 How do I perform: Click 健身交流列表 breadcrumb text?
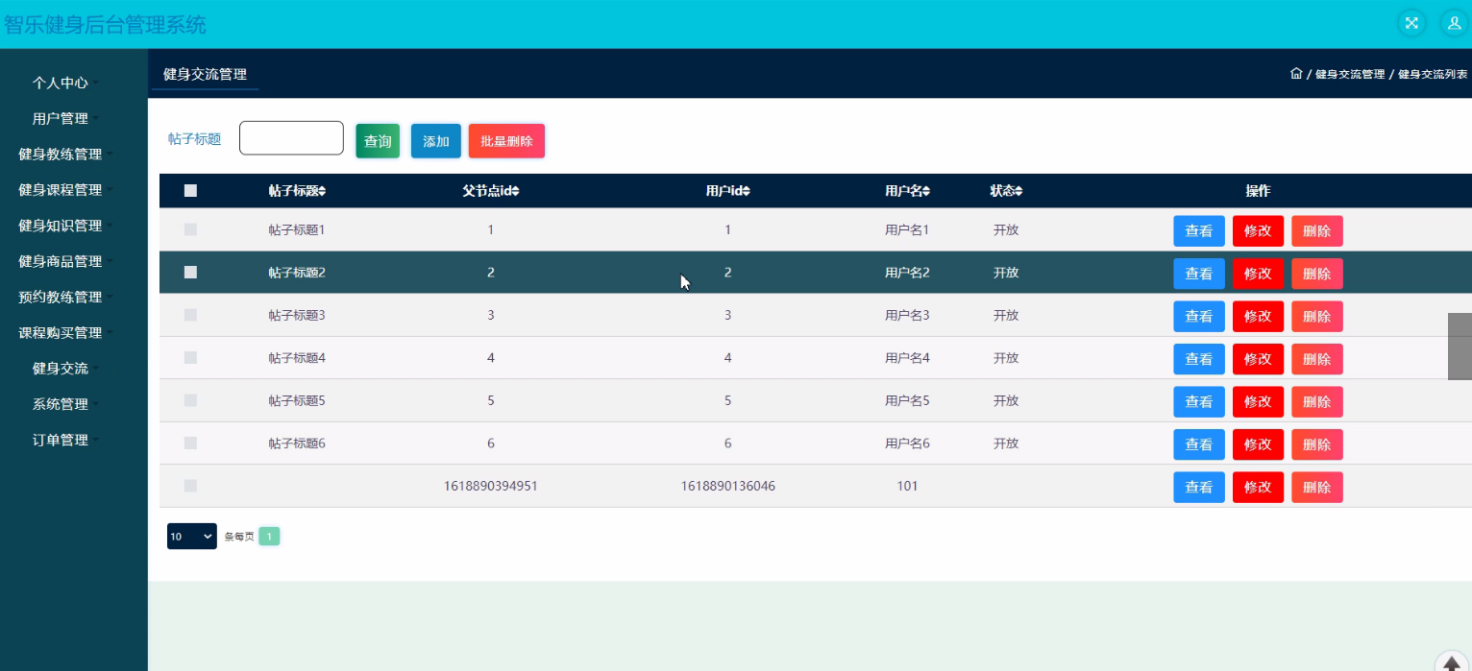coord(1432,74)
